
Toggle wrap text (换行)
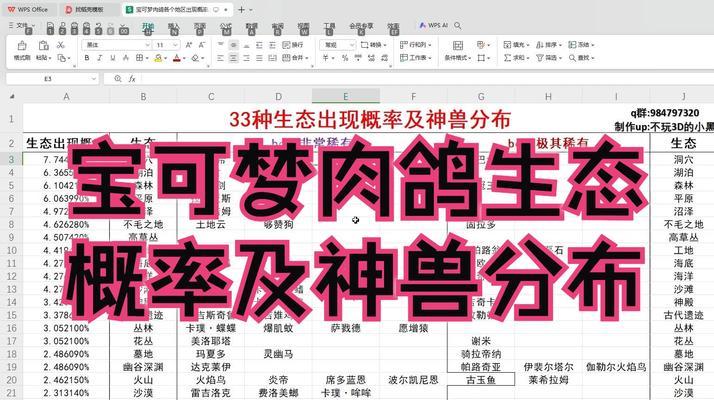pyautogui.click(x=293, y=45)
